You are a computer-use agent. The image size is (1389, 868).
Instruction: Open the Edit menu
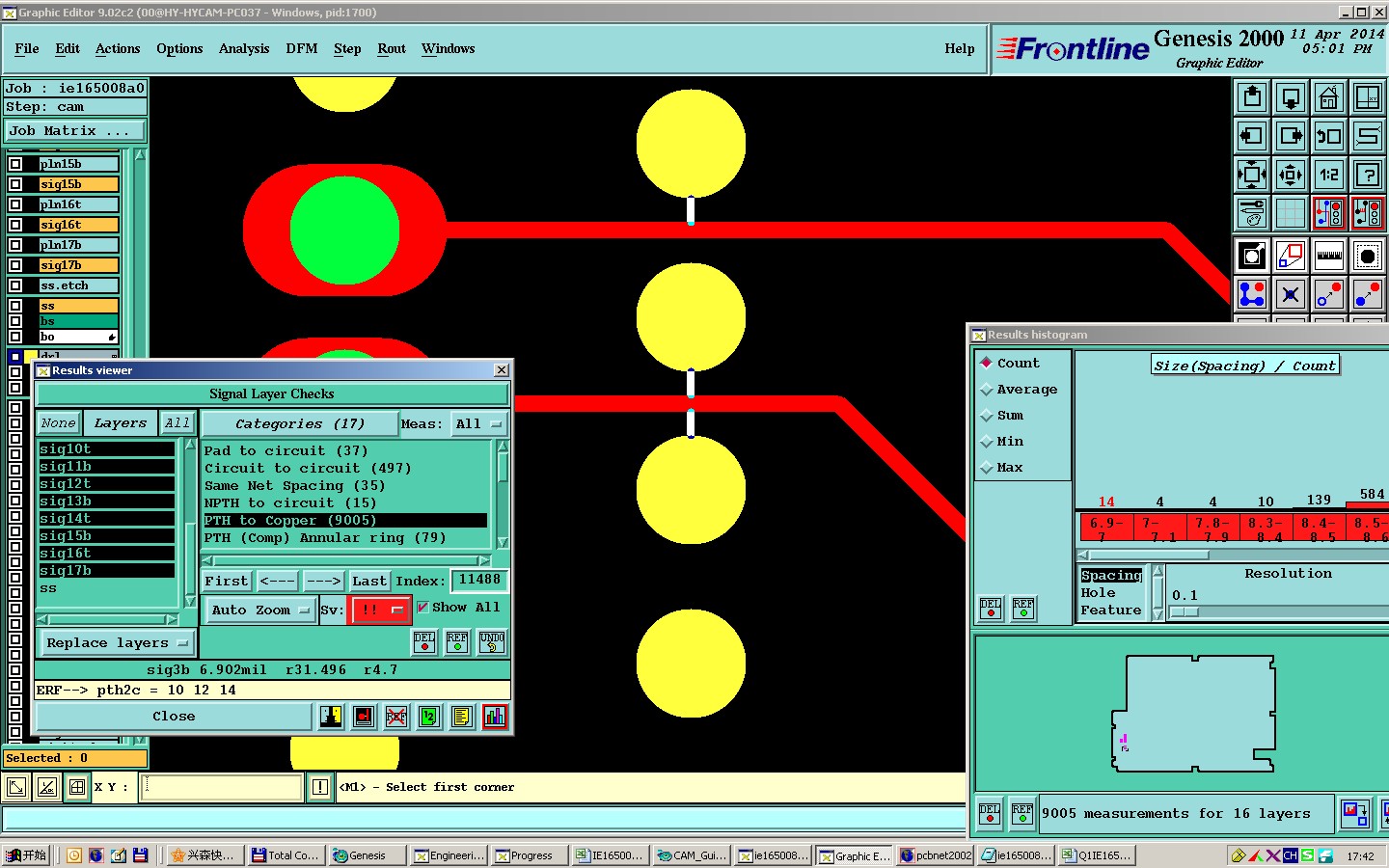click(x=68, y=48)
